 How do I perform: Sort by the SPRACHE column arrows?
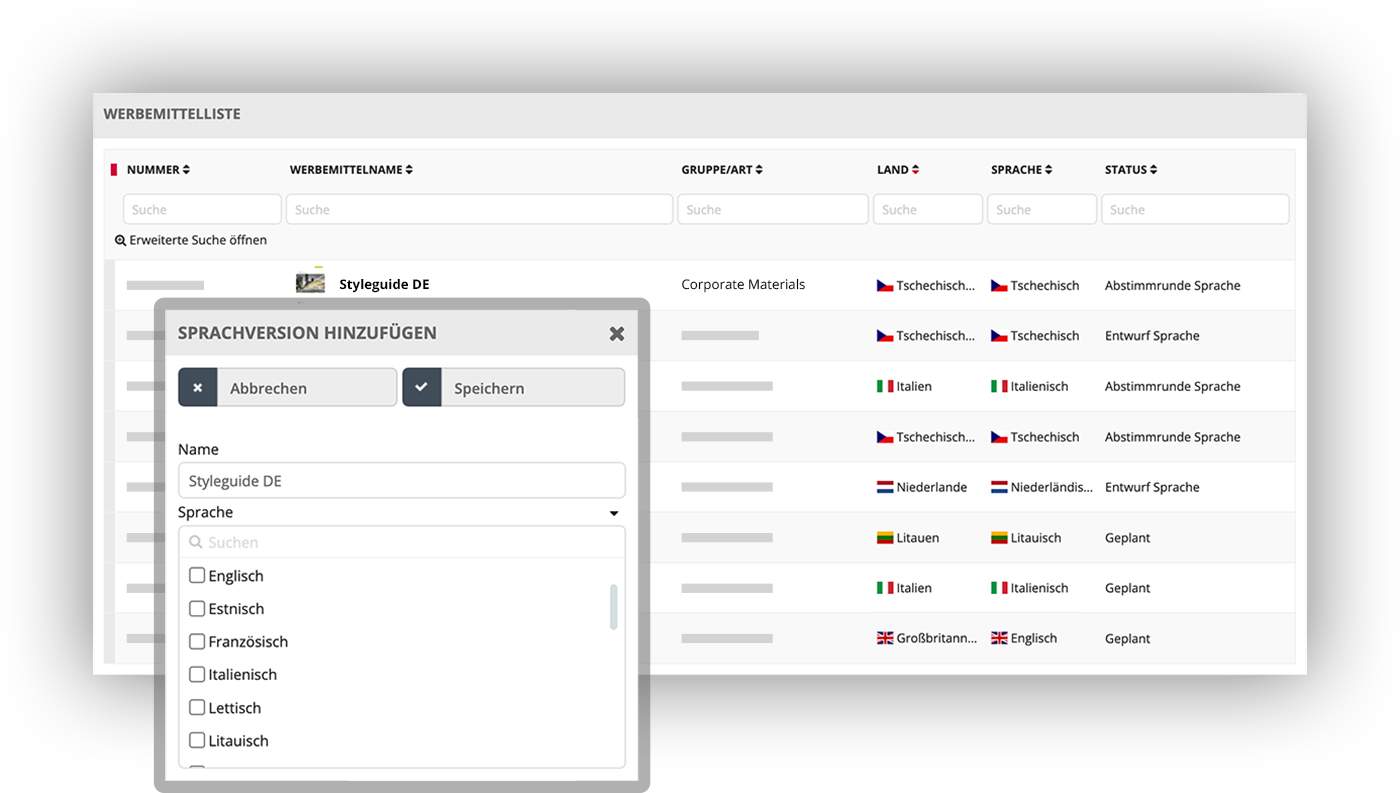tap(1048, 170)
